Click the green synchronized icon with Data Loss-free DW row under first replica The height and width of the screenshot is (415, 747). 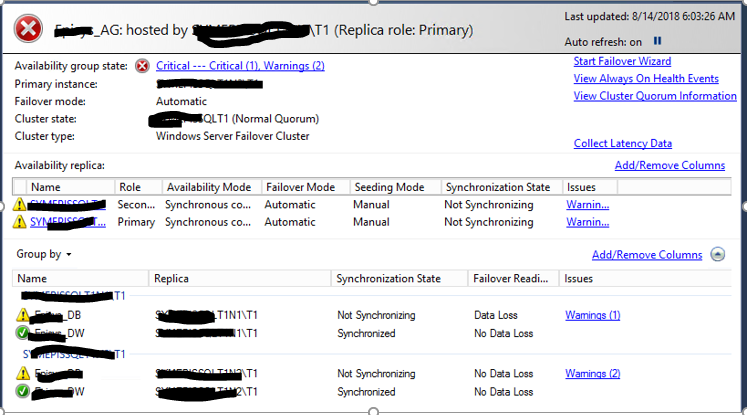(x=23, y=333)
